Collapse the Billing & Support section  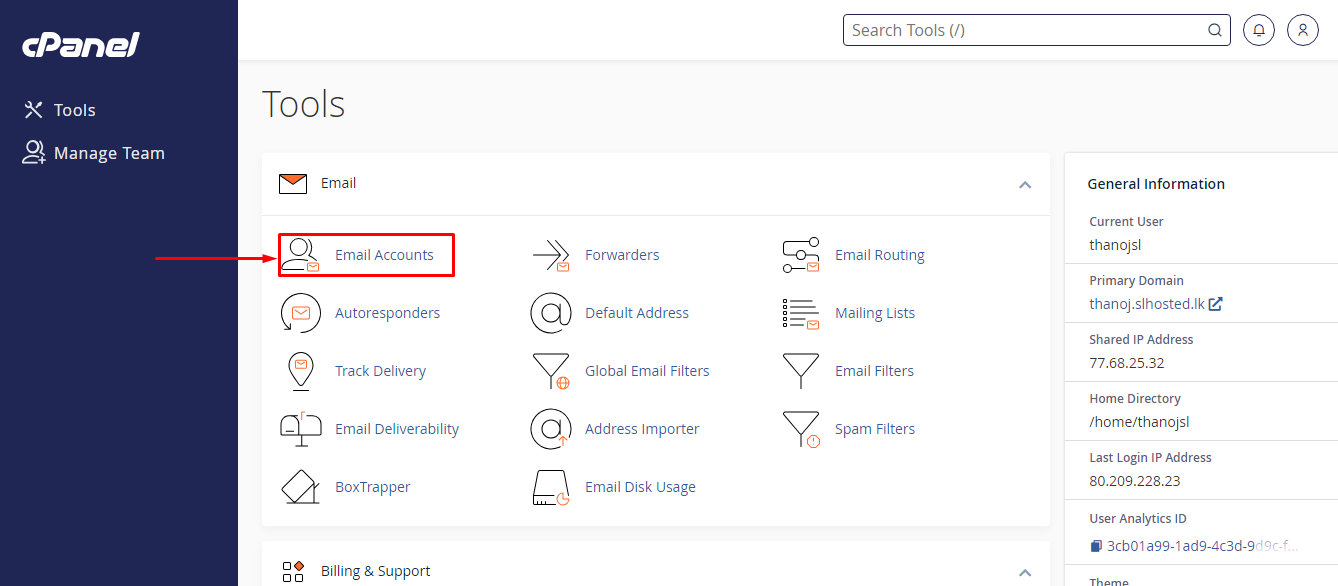click(1024, 572)
